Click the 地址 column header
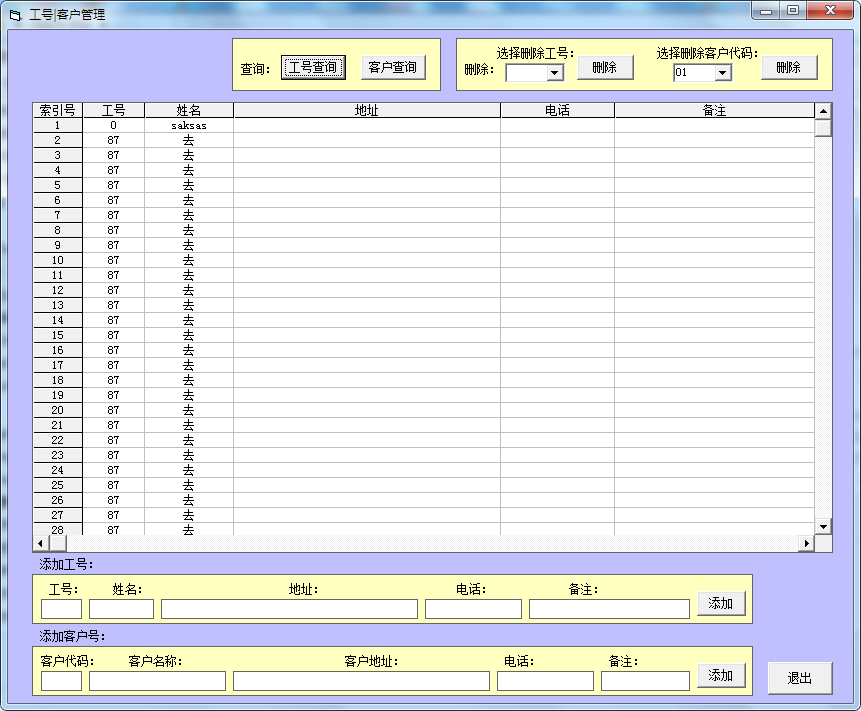 (367, 110)
